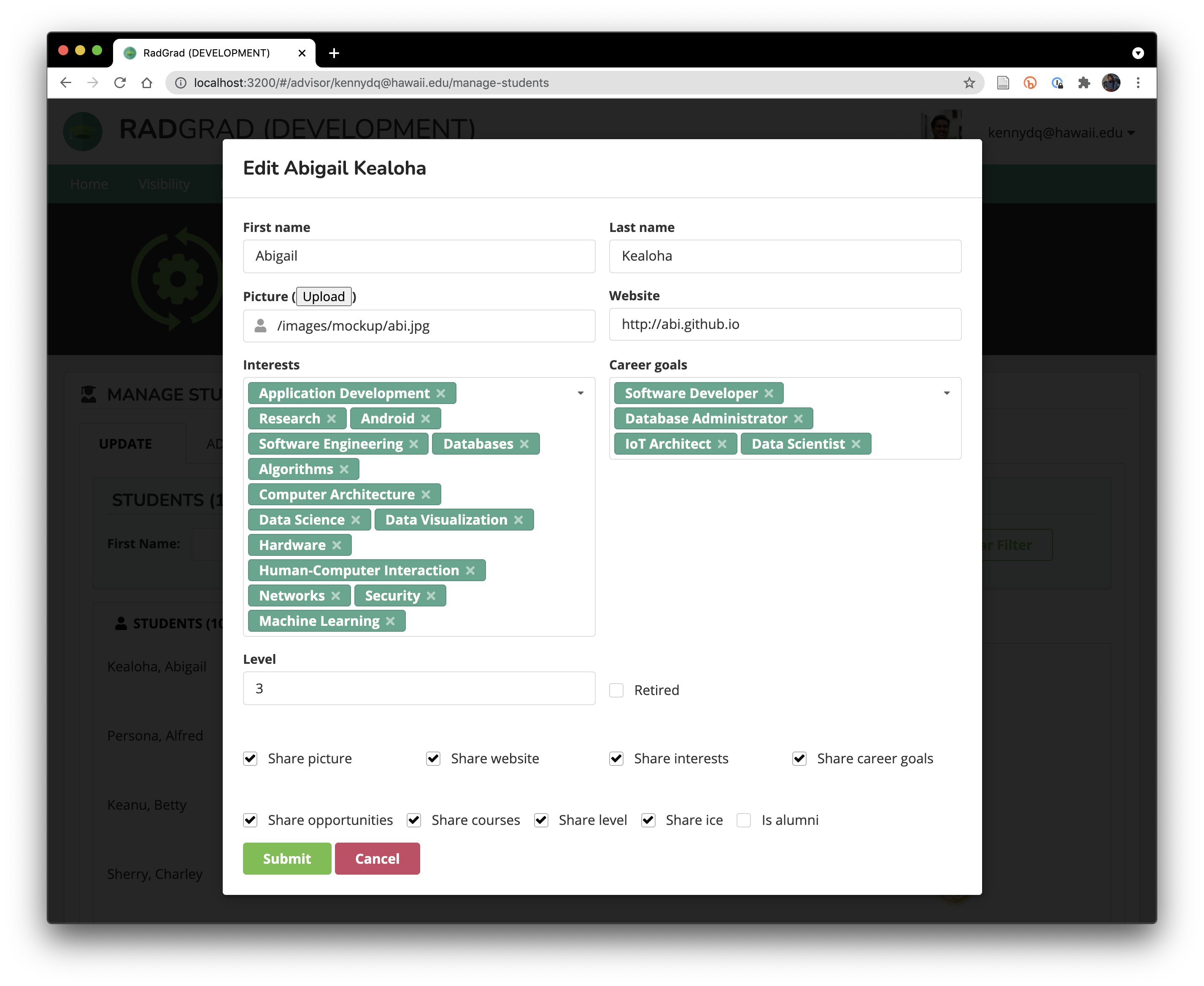Screen dimensions: 1204x986
Task: Uncheck the Share picture checkbox
Action: (x=251, y=760)
